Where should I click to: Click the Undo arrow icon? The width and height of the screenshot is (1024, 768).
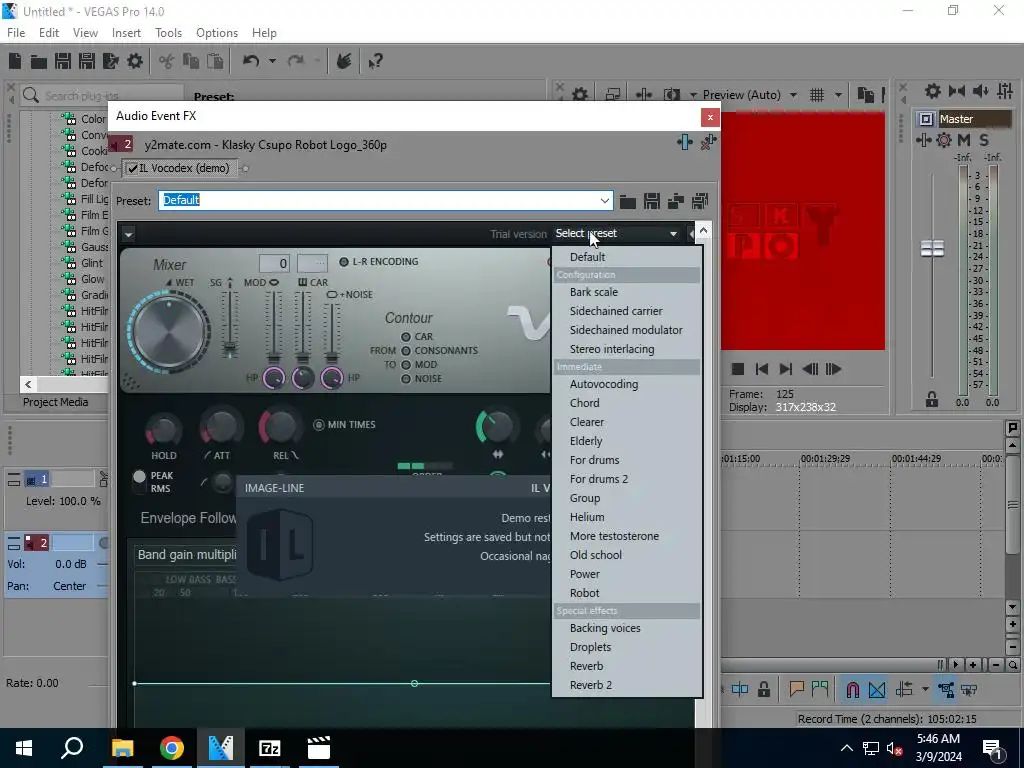click(x=251, y=61)
